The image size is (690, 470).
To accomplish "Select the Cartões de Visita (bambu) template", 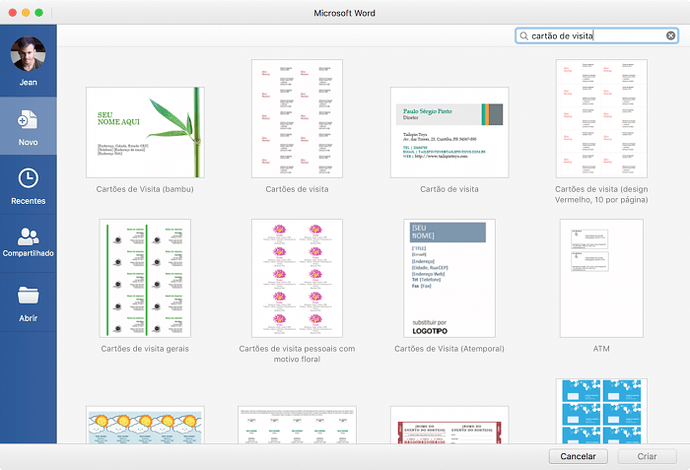I will 145,132.
